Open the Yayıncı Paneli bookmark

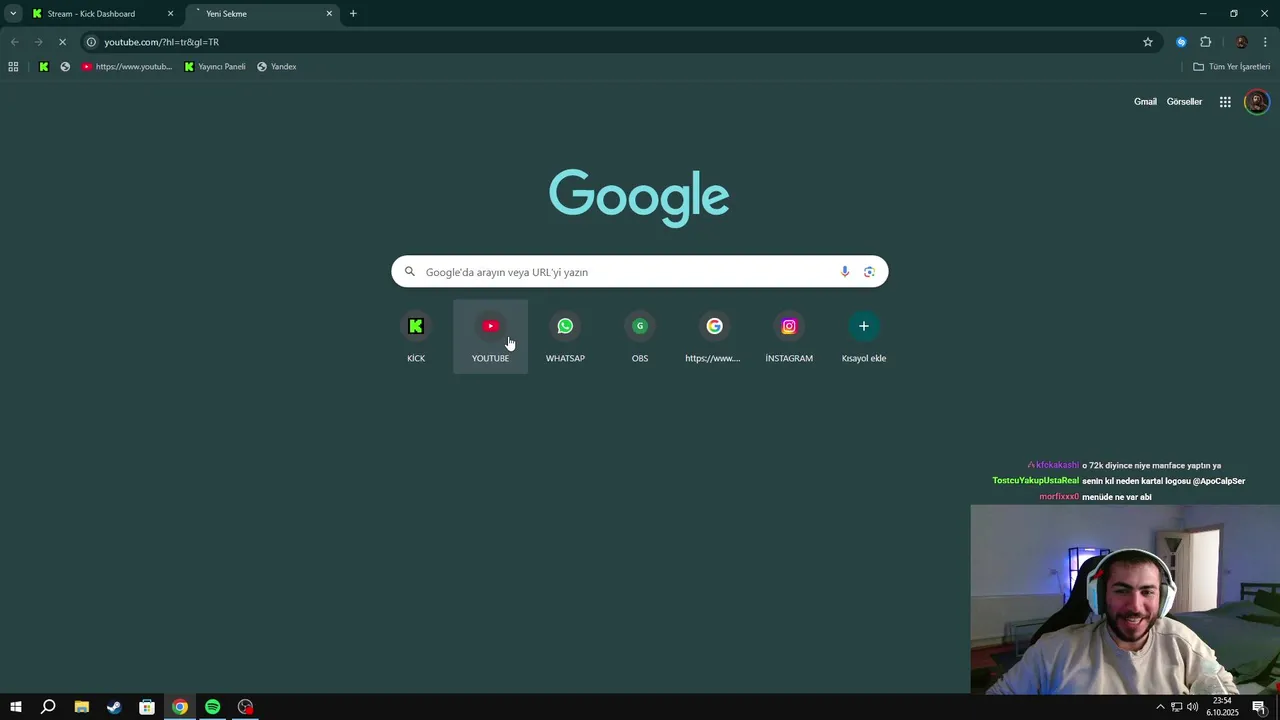click(x=215, y=67)
